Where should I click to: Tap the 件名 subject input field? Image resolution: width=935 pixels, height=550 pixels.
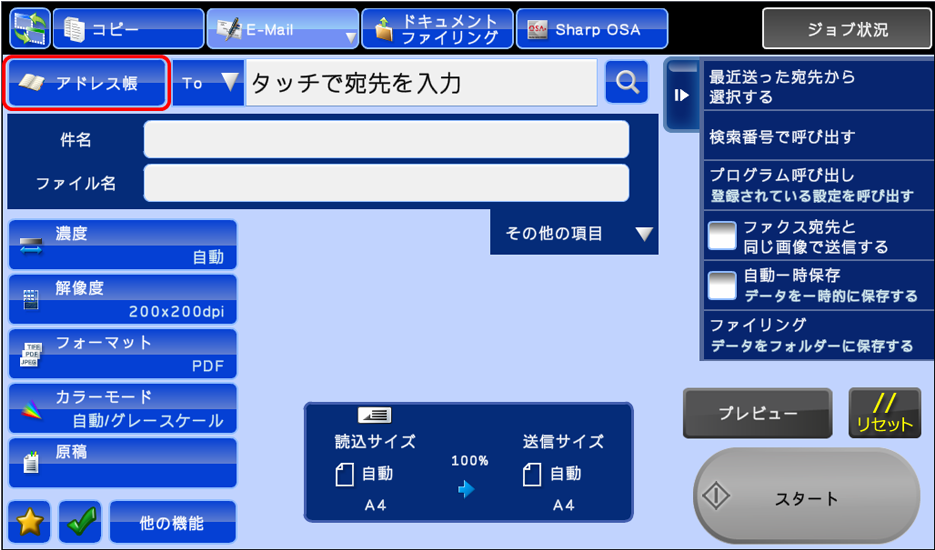(x=386, y=140)
